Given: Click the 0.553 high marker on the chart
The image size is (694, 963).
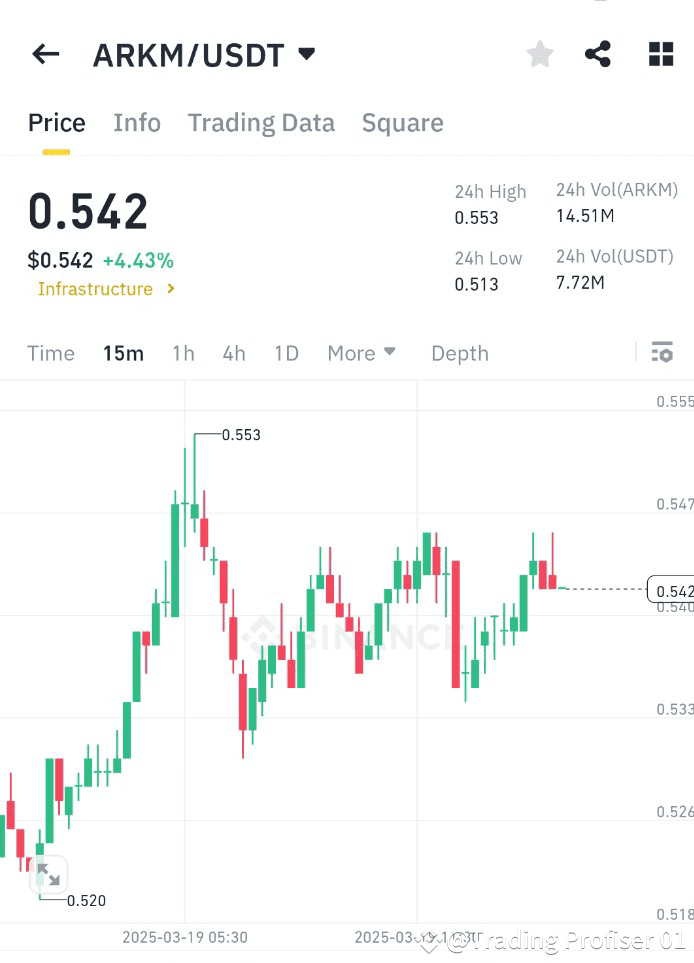Looking at the screenshot, I should tap(241, 435).
